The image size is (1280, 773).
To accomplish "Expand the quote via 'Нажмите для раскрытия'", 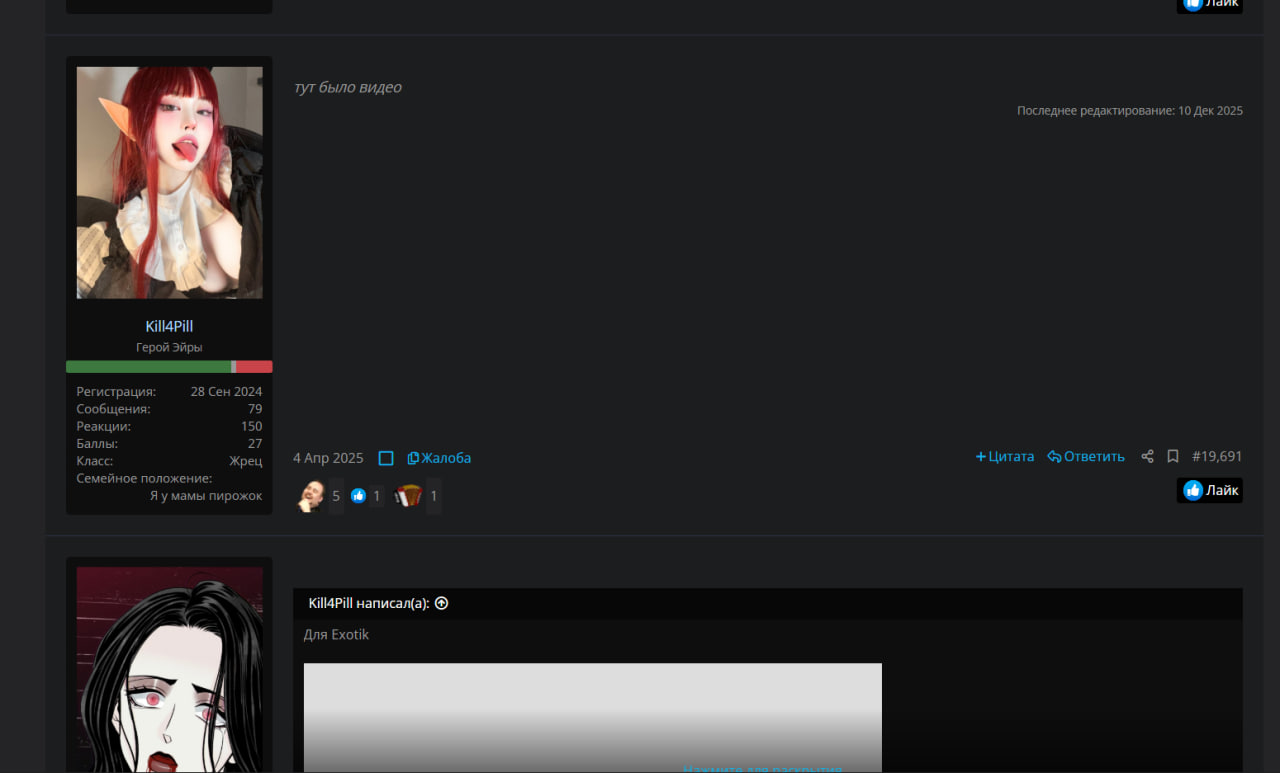I will [x=762, y=768].
